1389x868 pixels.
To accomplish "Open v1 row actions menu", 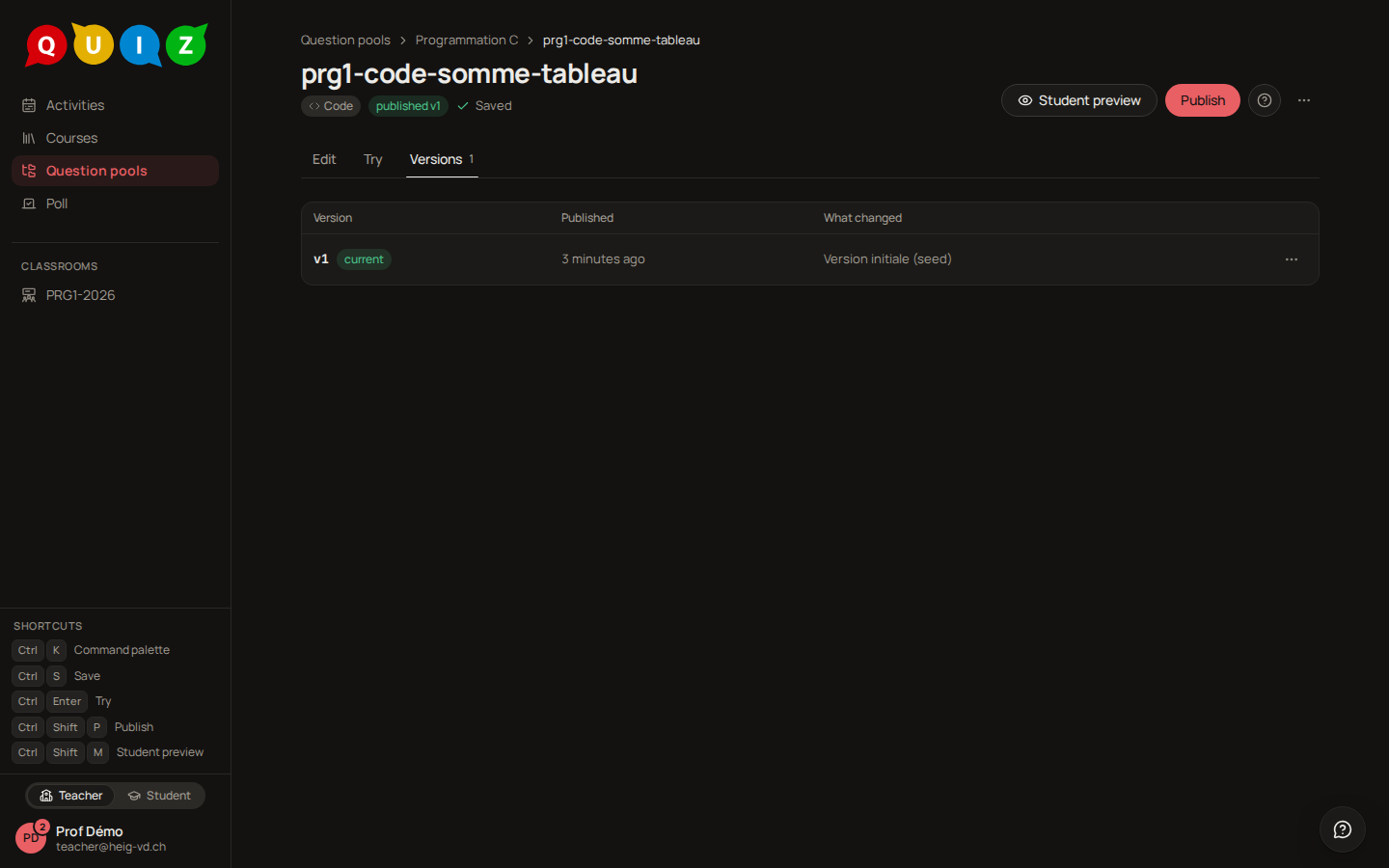I will (x=1292, y=259).
